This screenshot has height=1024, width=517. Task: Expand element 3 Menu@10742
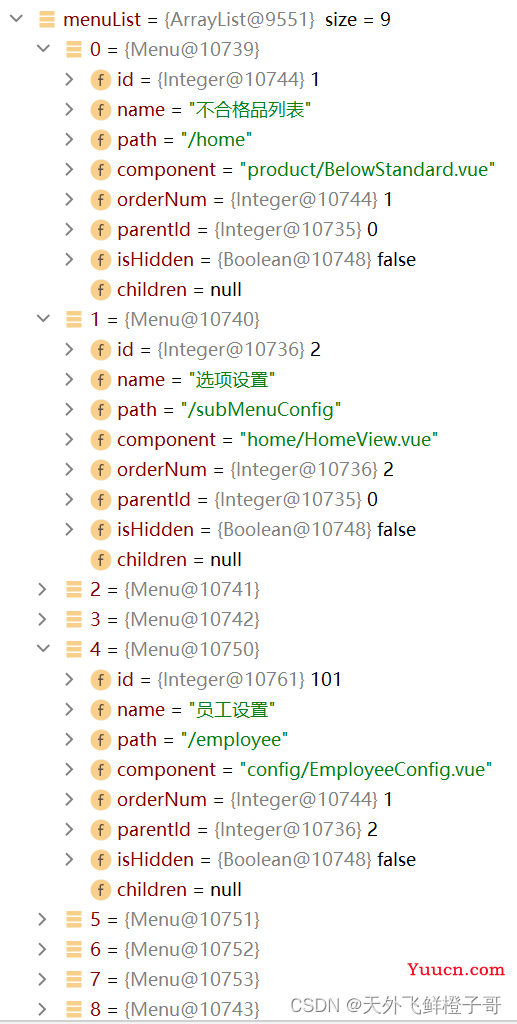43,619
